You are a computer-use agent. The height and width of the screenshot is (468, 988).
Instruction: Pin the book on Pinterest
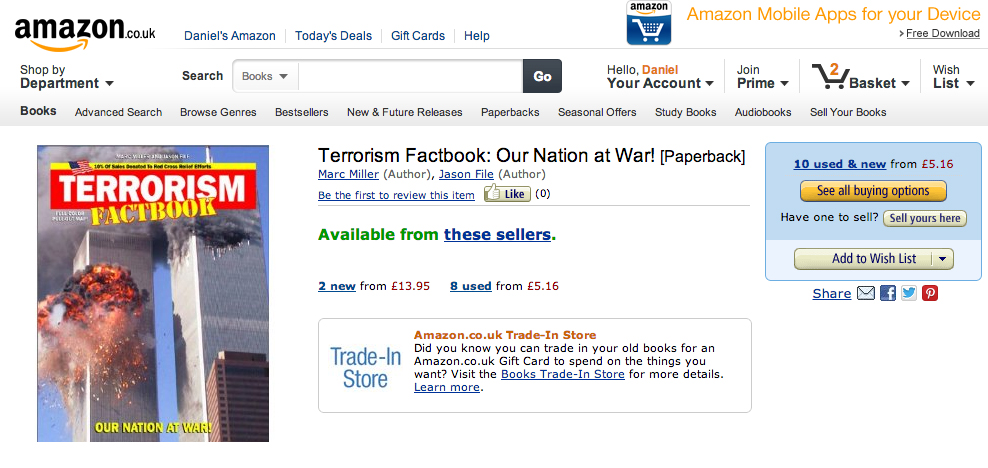coord(930,293)
